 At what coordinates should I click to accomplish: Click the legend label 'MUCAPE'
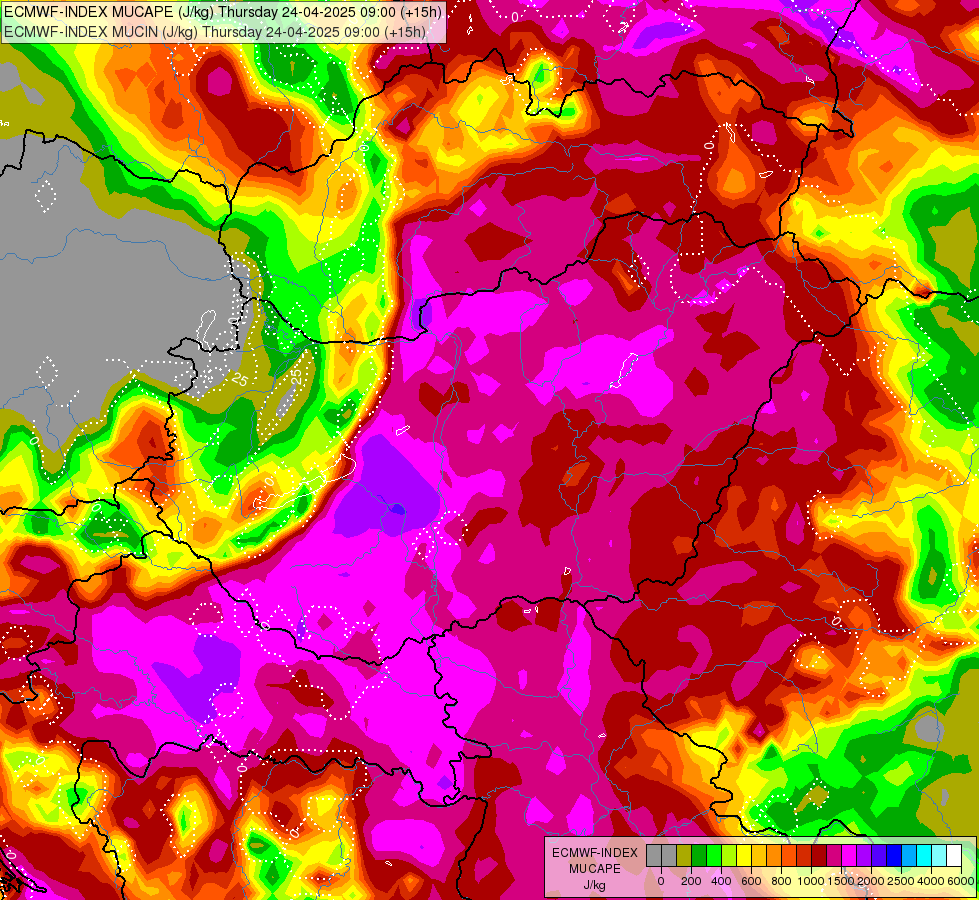tap(595, 869)
